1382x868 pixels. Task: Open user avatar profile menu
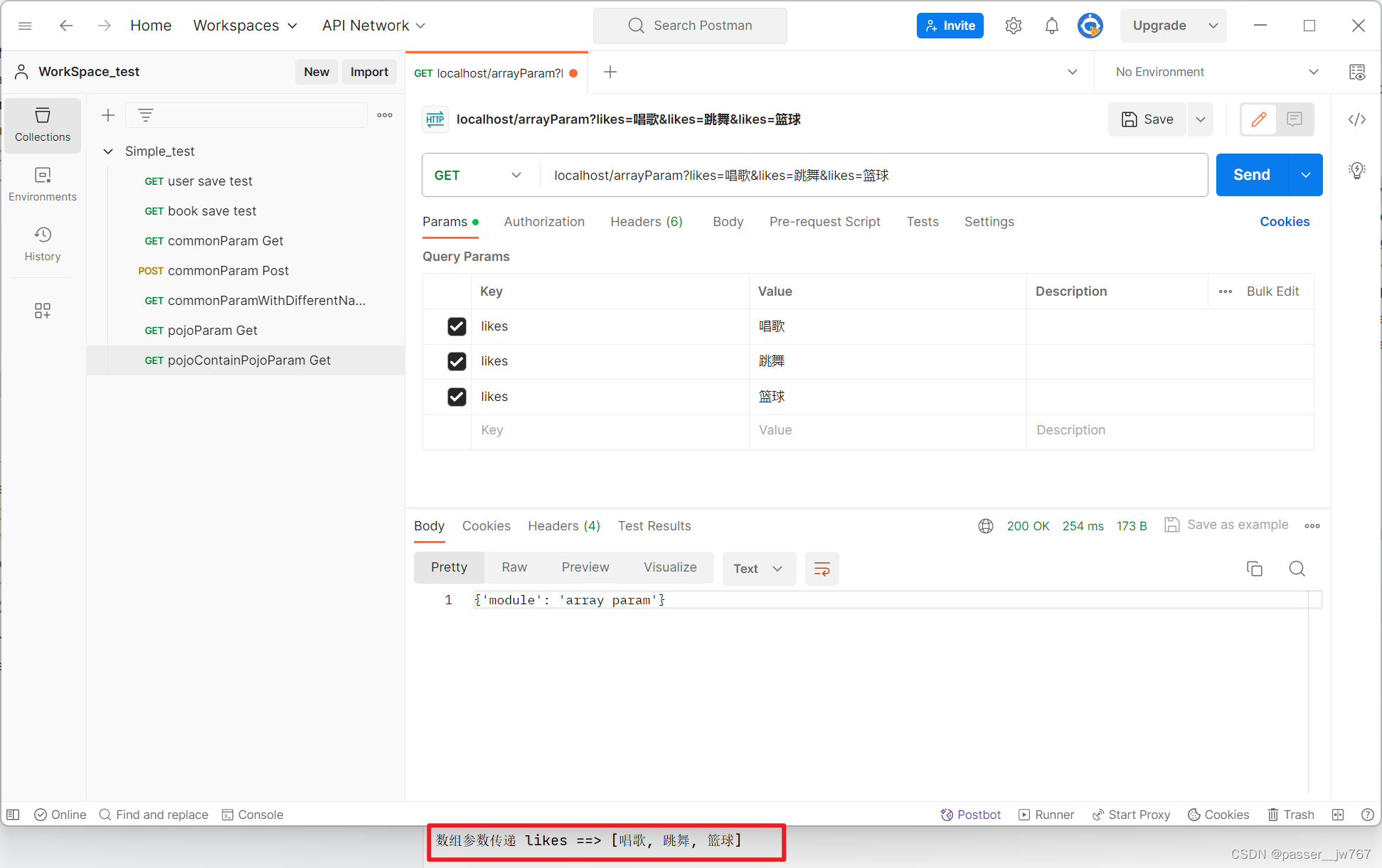(1090, 26)
